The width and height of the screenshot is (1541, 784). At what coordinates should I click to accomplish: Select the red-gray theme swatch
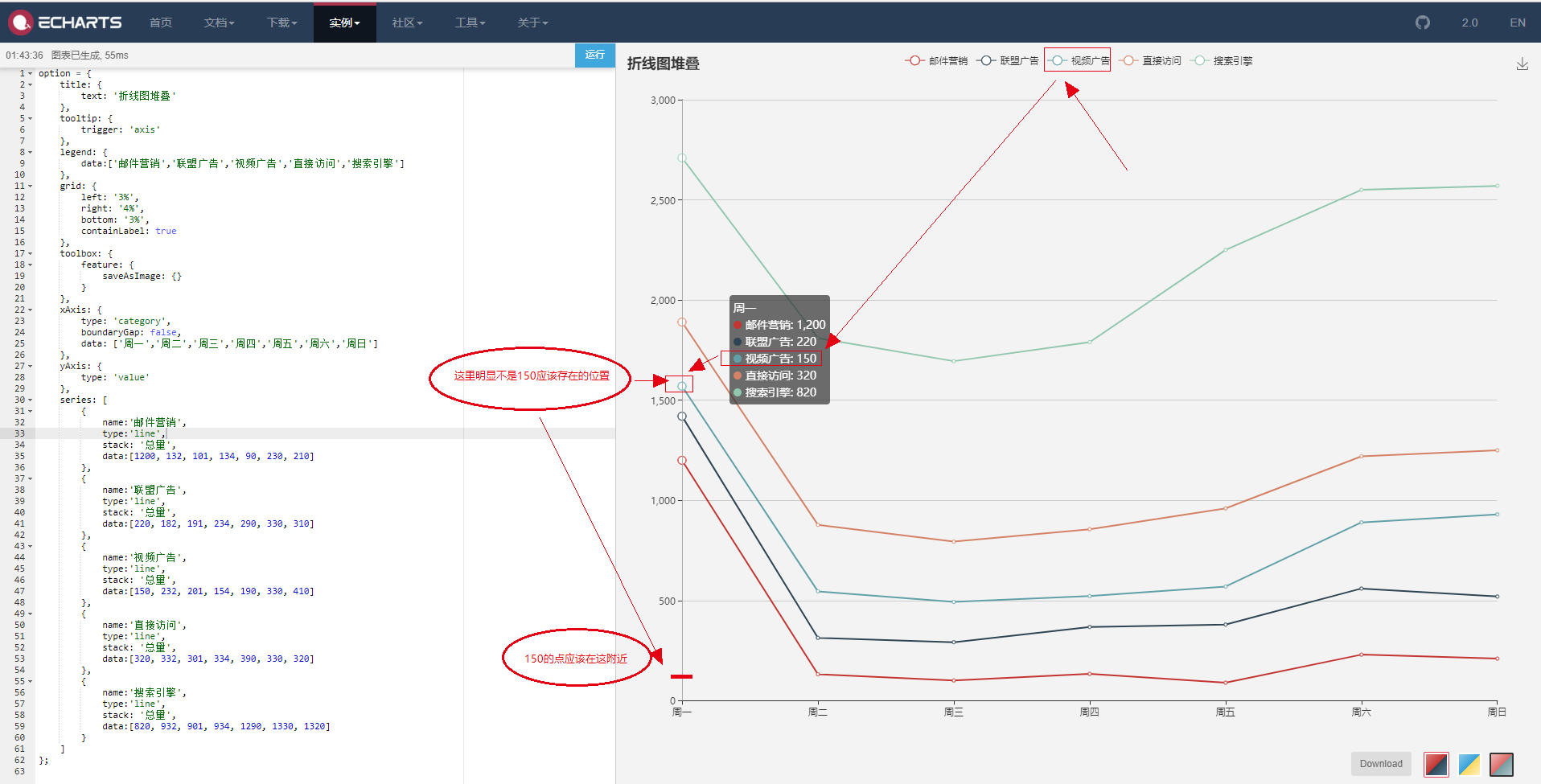coord(1501,764)
